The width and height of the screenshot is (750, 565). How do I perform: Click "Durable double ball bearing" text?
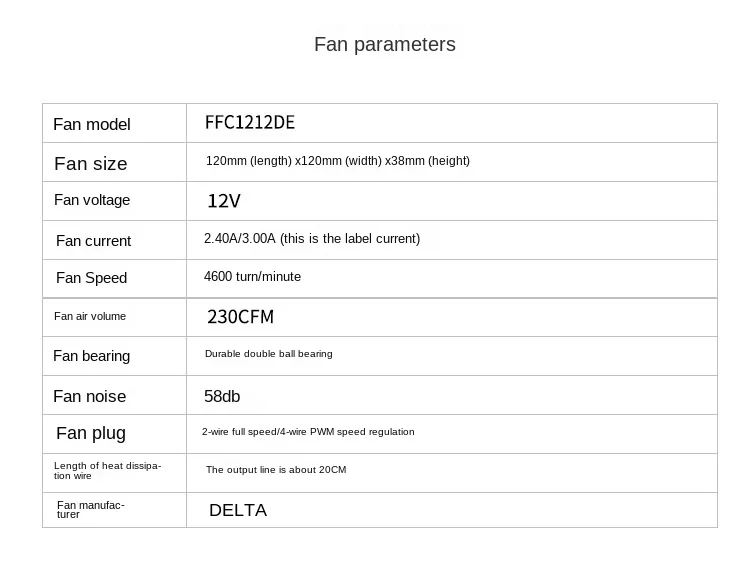pyautogui.click(x=269, y=354)
